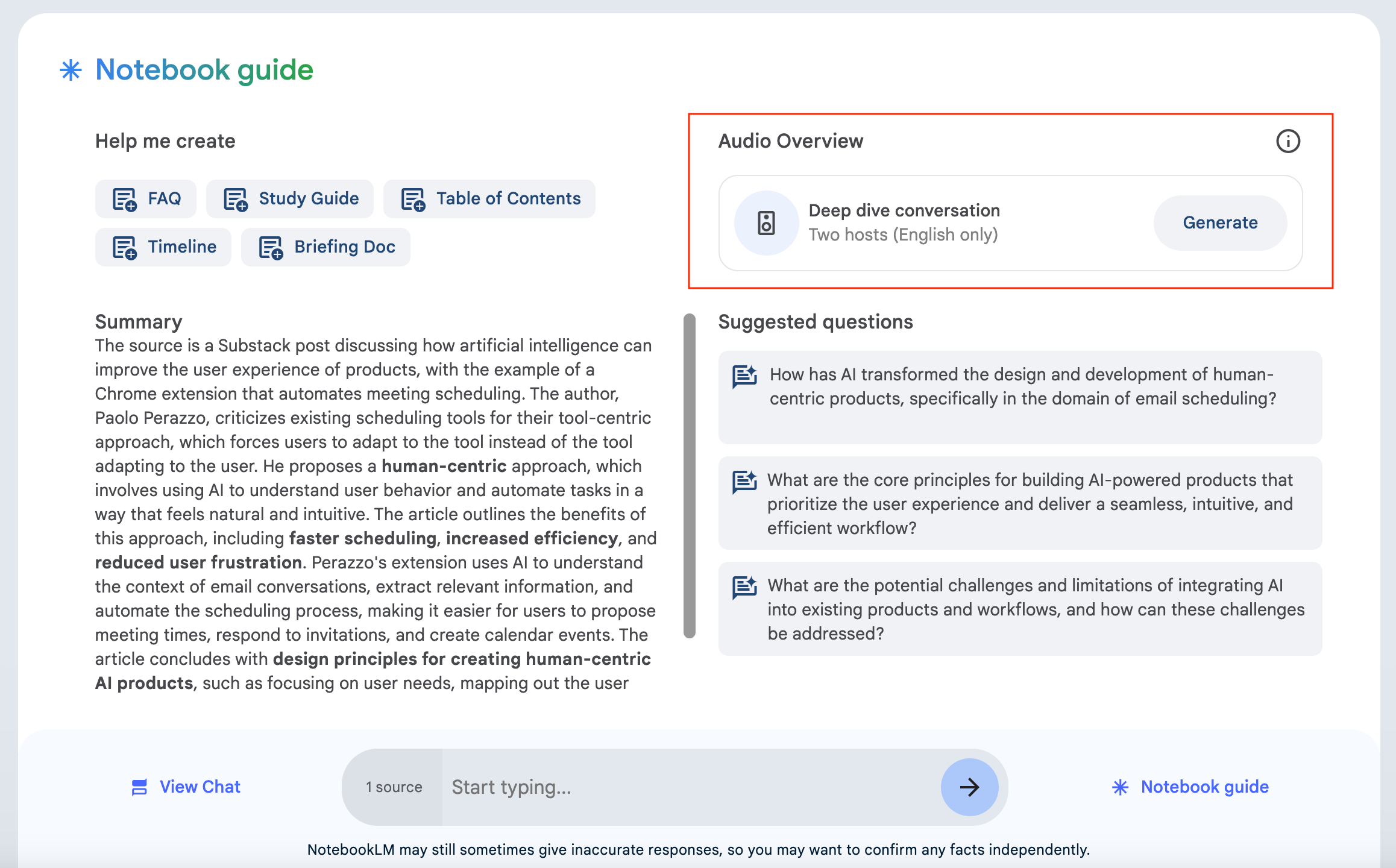The image size is (1396, 868).
Task: Click the Suggested questions heading
Action: (816, 322)
